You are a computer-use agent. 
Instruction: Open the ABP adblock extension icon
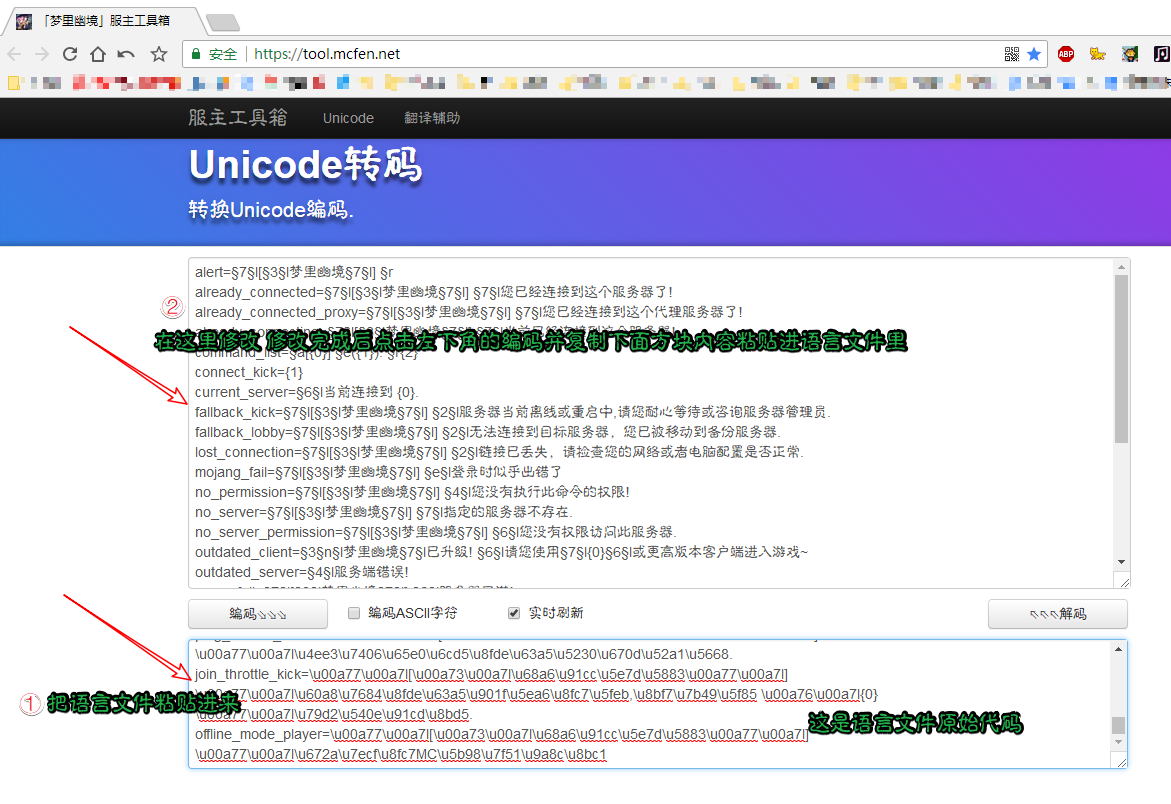point(1066,54)
